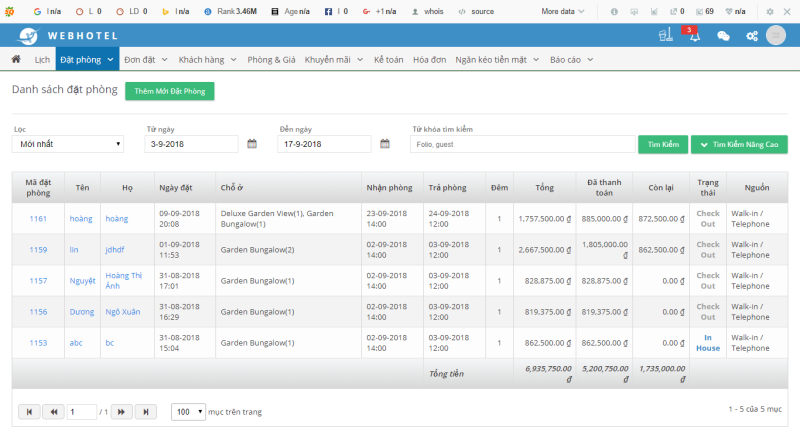This screenshot has width=800, height=448.
Task: Open booking code 1153 link
Action: (x=38, y=343)
